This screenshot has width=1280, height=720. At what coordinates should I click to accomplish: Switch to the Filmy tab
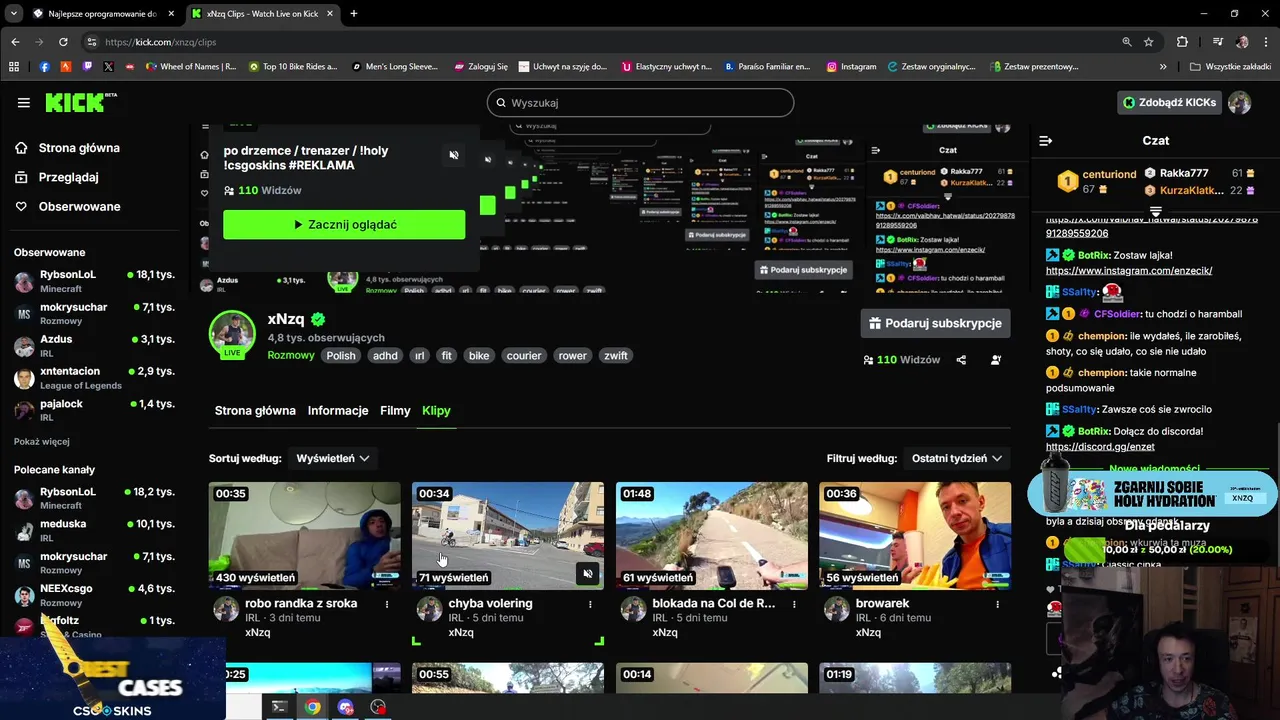click(395, 411)
